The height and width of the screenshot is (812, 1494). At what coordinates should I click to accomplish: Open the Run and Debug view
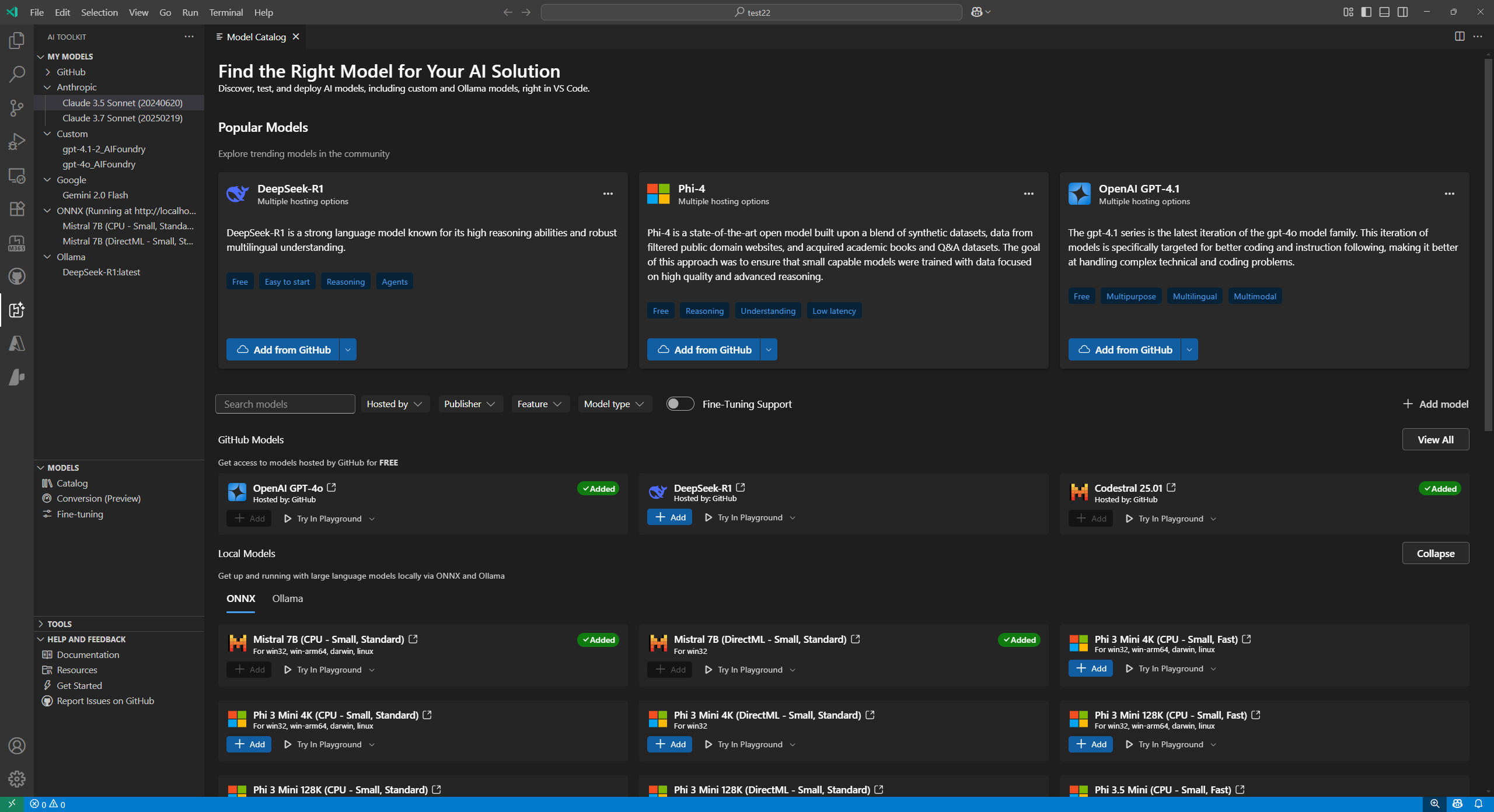[17, 141]
